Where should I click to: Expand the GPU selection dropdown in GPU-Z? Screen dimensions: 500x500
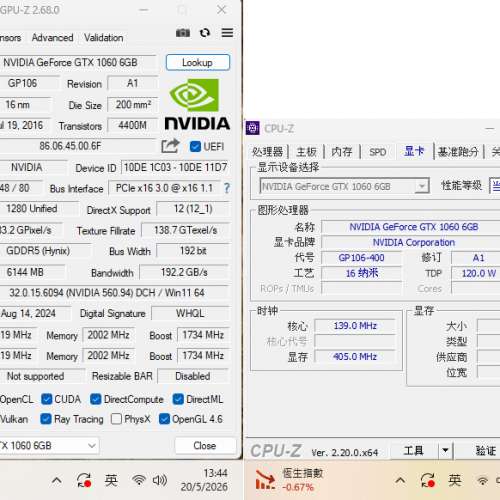(x=92, y=446)
